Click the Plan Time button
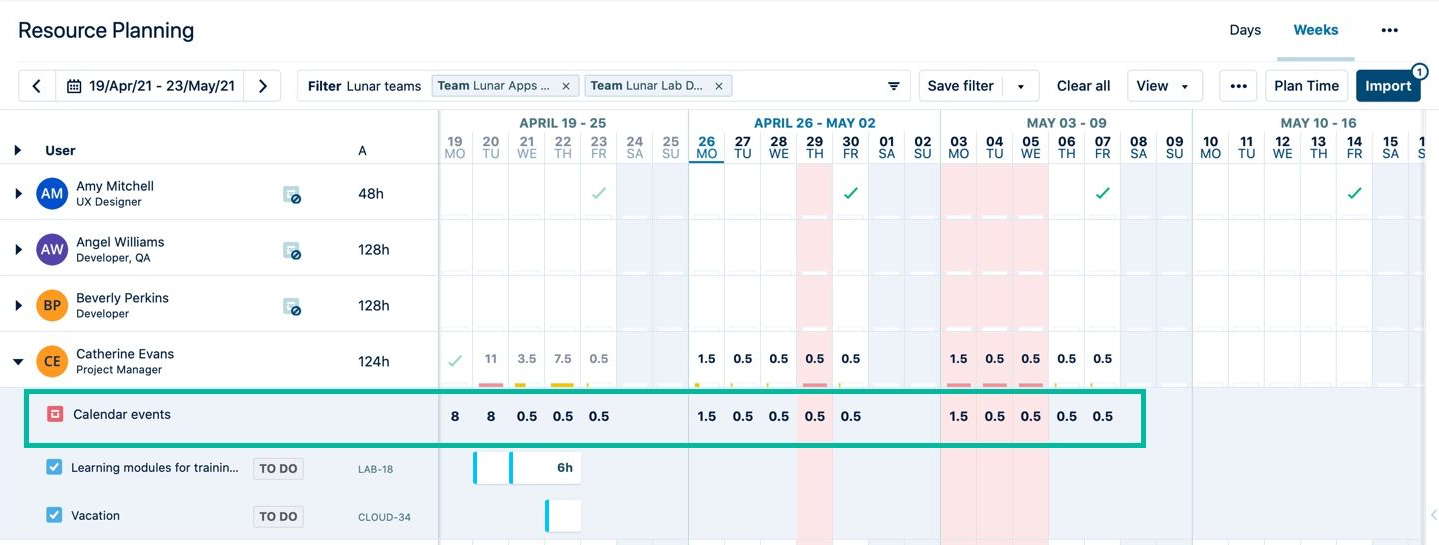 tap(1306, 86)
